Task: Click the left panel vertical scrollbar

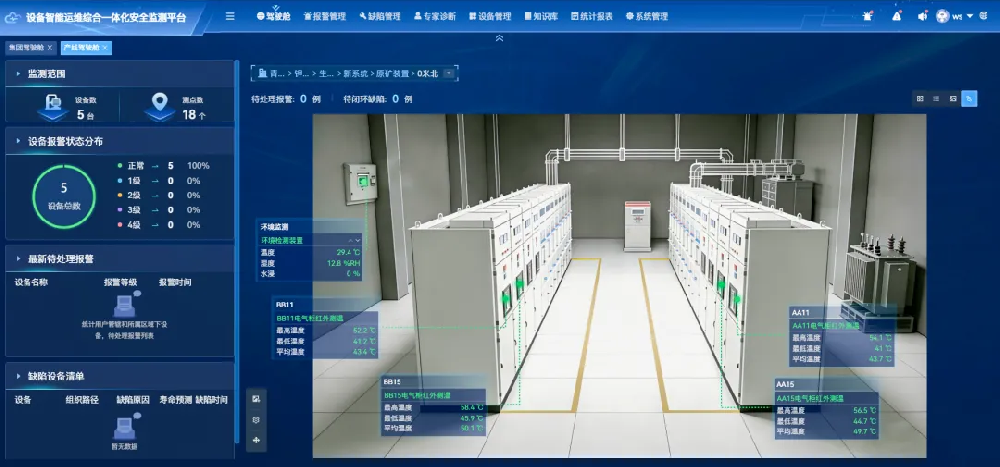Action: (237, 252)
